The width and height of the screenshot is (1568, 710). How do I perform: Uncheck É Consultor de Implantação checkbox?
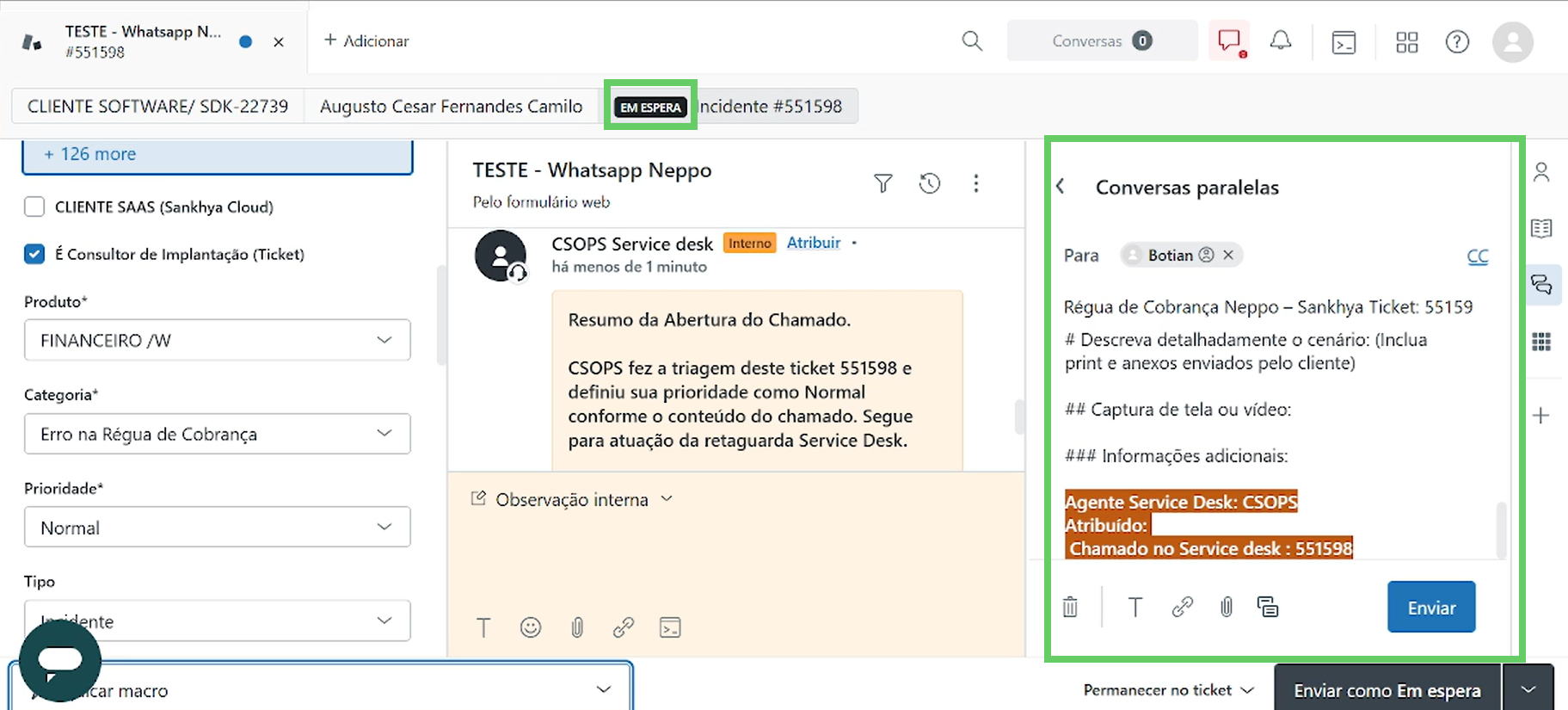point(34,254)
